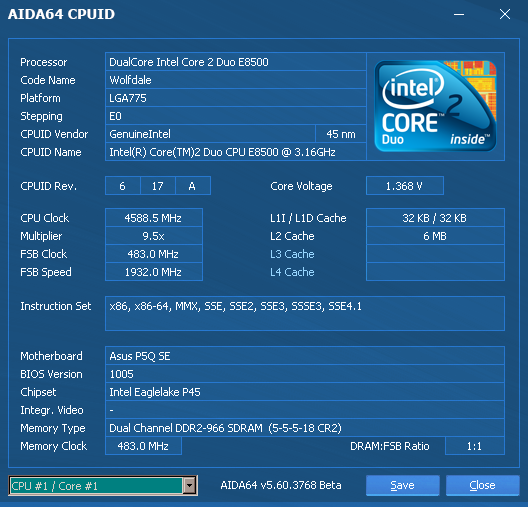Click the L2 Cache value 6 MB
The width and height of the screenshot is (528, 507).
coord(435,236)
